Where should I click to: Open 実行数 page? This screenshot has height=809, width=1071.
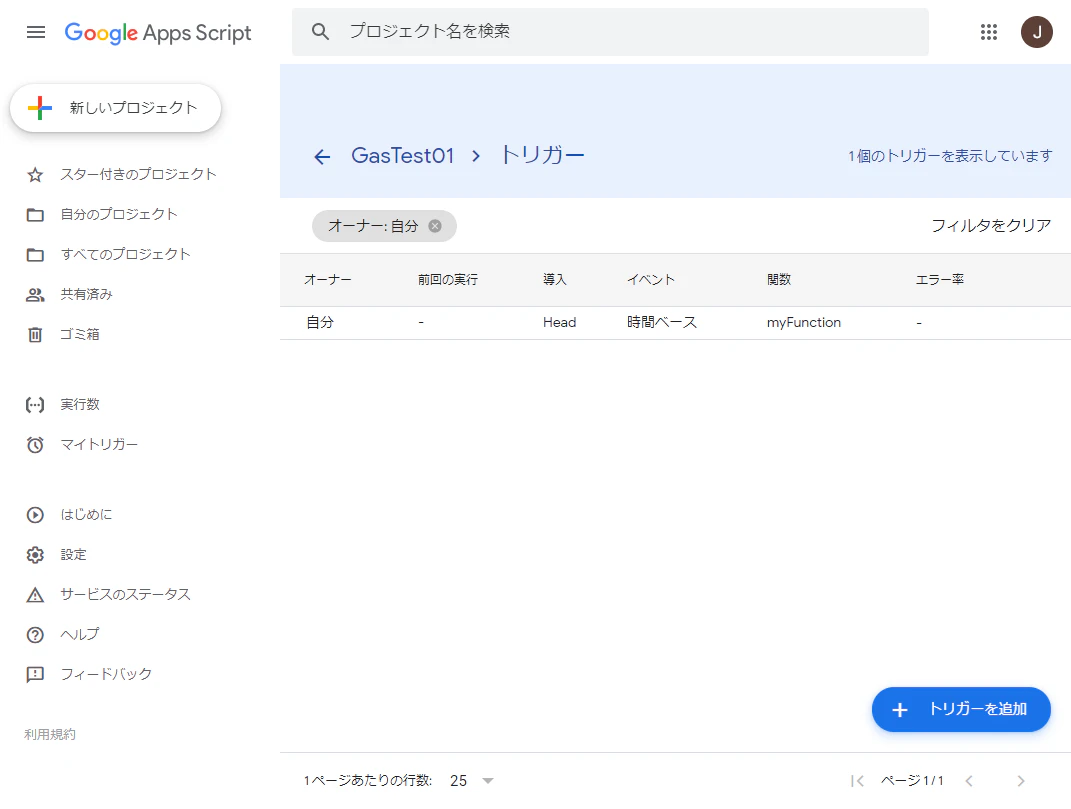click(x=80, y=404)
